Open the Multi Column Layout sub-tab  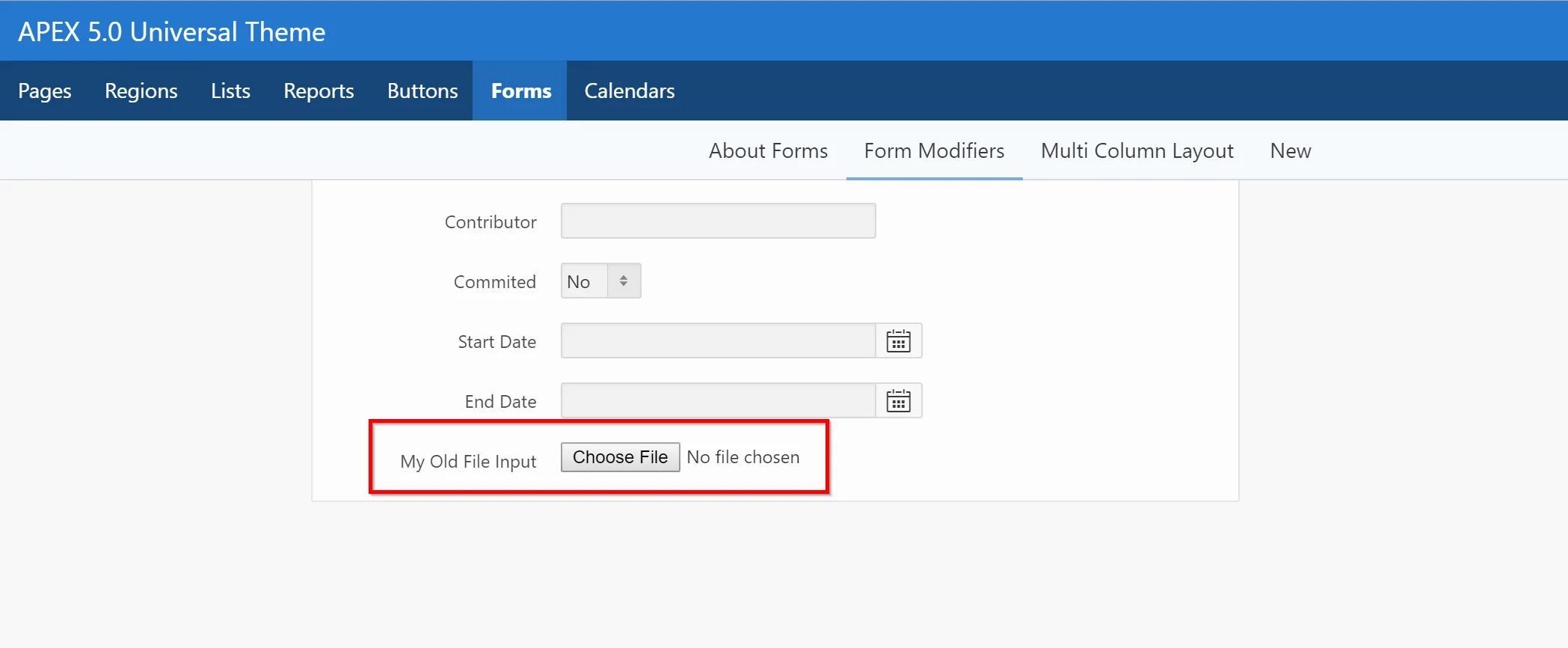(1137, 150)
